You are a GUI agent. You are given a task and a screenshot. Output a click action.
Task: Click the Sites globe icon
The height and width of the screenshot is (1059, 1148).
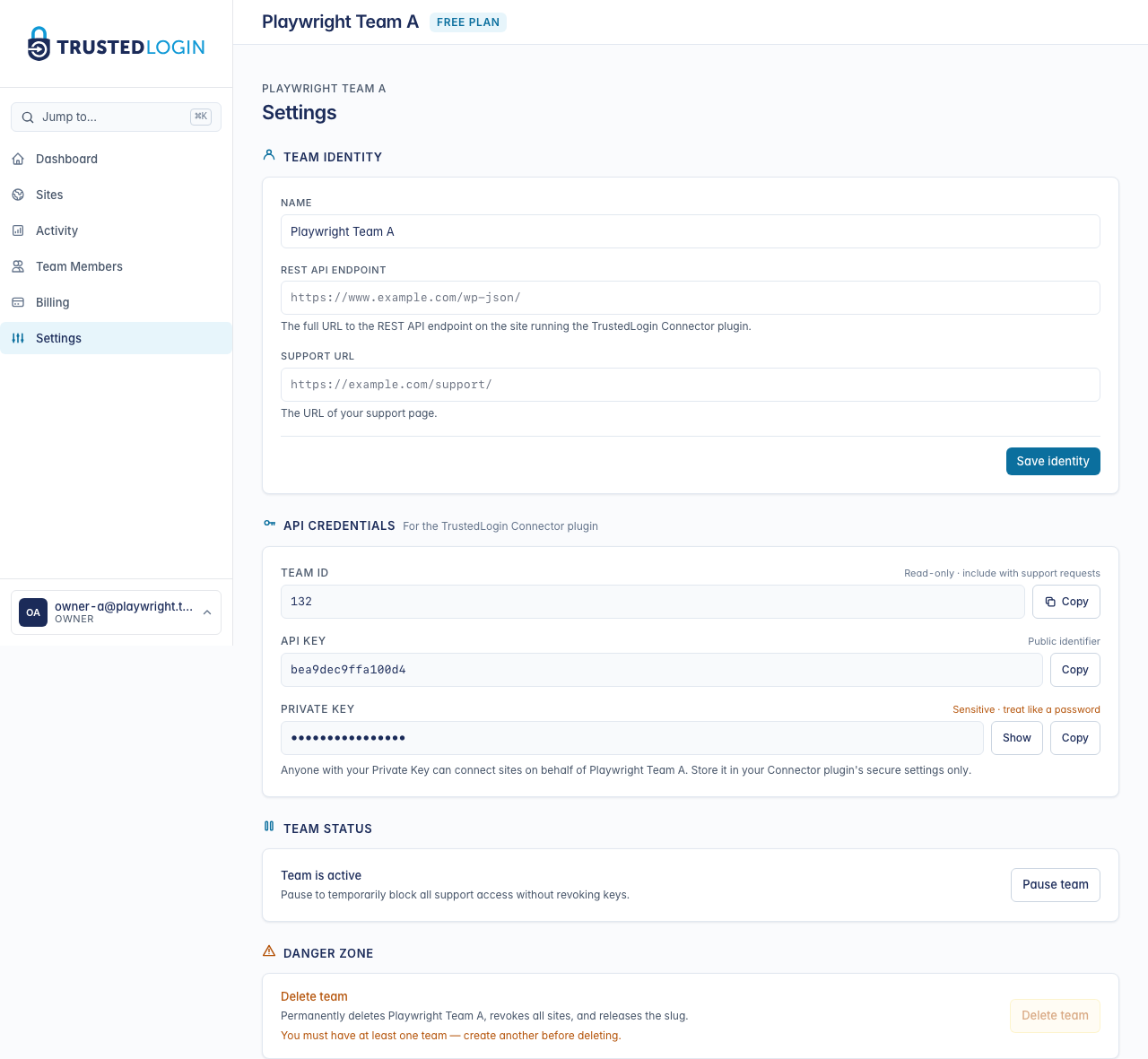pos(18,195)
